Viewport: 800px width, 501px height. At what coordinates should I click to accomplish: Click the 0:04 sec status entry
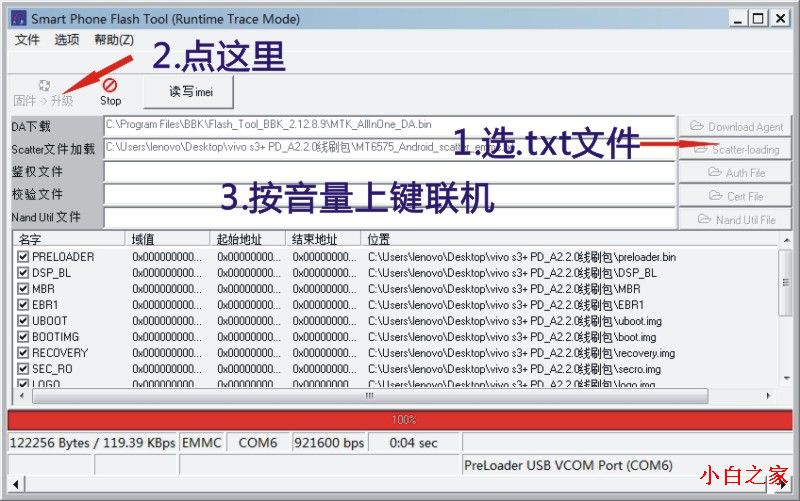coord(413,443)
